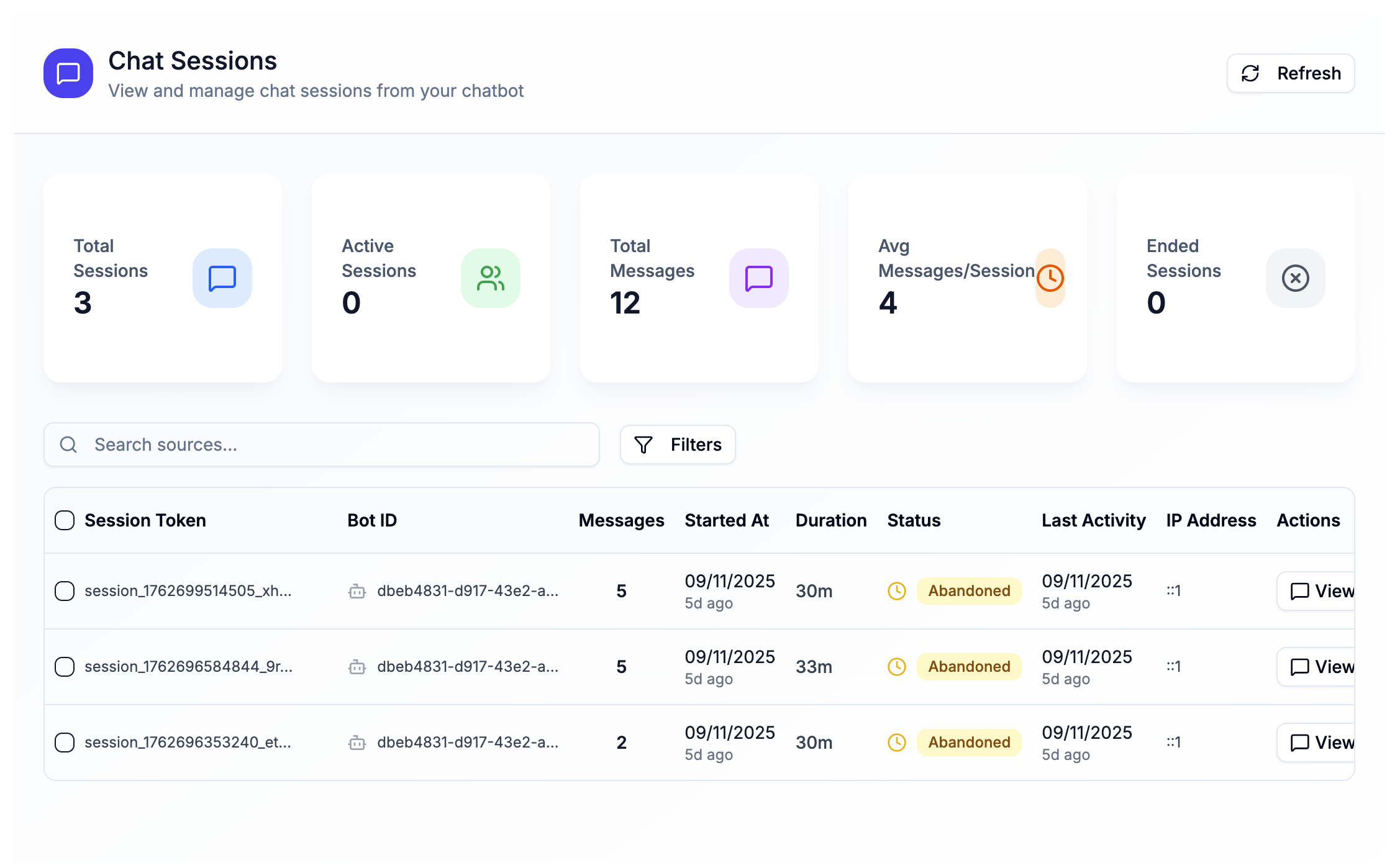
Task: Click the Last Activity column header
Action: point(1093,520)
